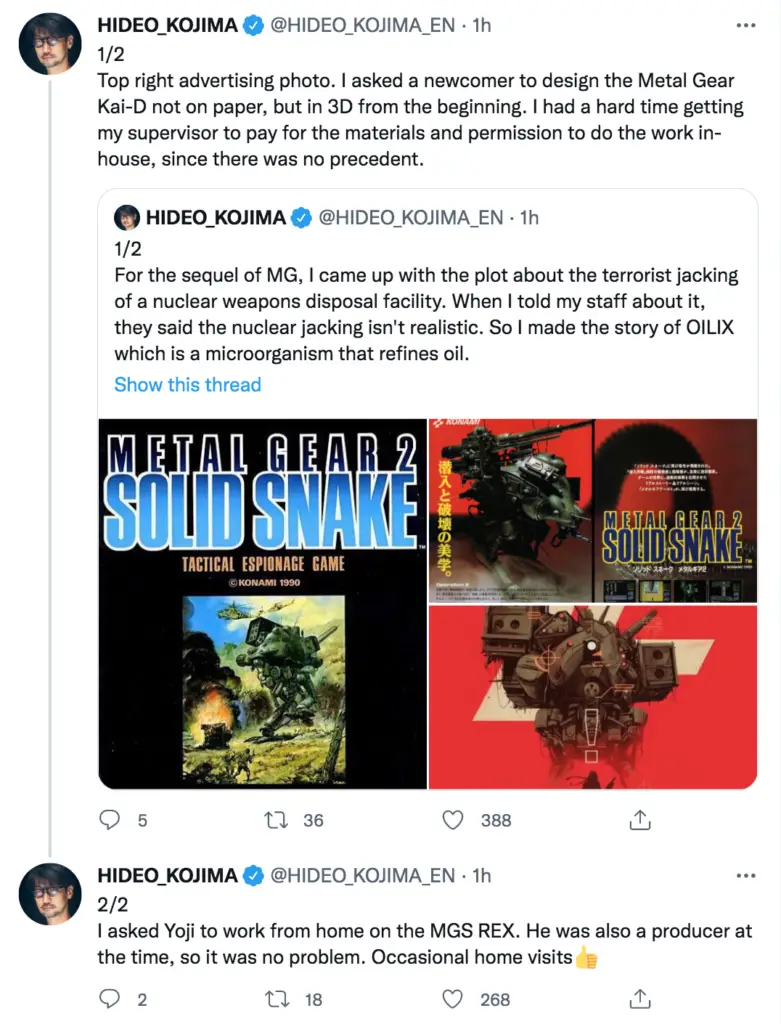Click the small avatar in the quoted tweet
Viewport: 781px width, 1024px height.
coord(126,218)
